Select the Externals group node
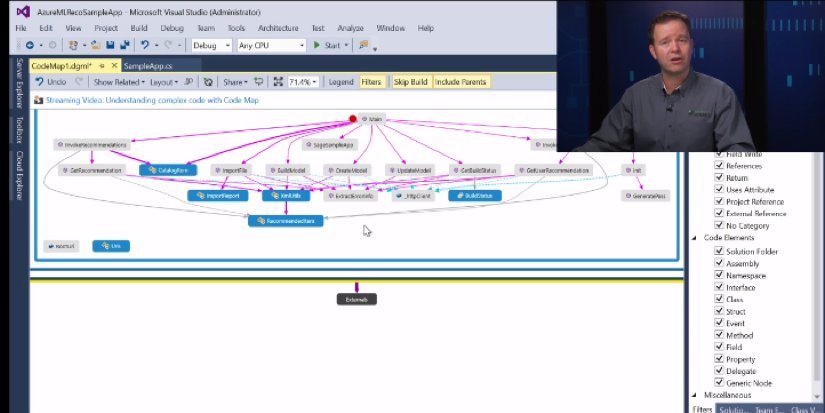825x413 pixels. [x=357, y=299]
